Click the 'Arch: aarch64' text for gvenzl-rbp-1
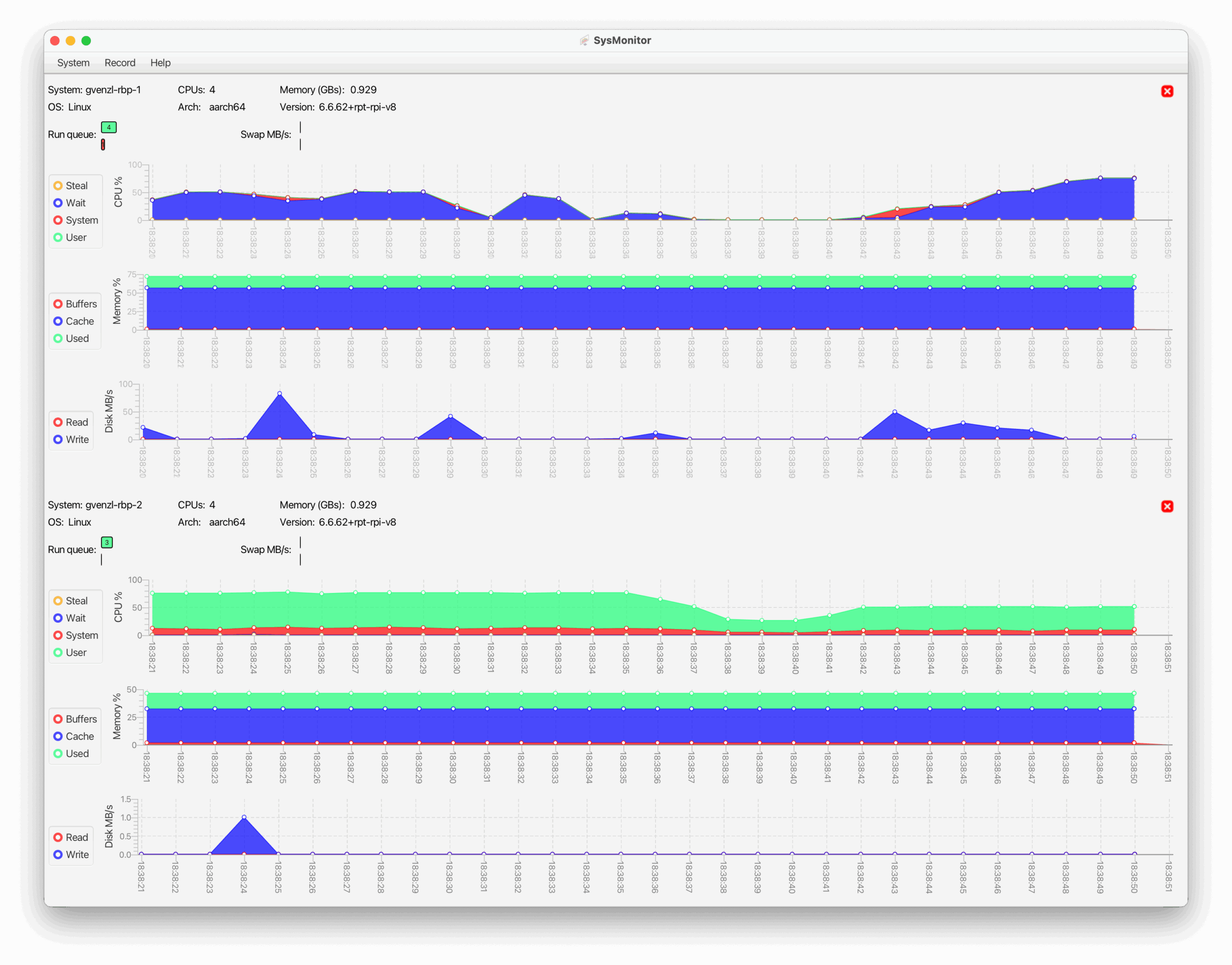This screenshot has height=965, width=1232. click(211, 107)
